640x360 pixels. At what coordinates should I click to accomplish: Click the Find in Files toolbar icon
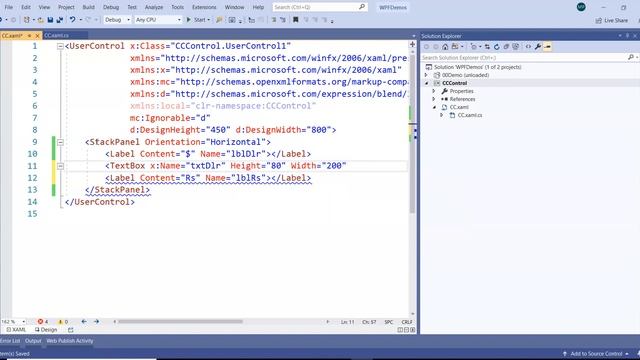tap(219, 20)
